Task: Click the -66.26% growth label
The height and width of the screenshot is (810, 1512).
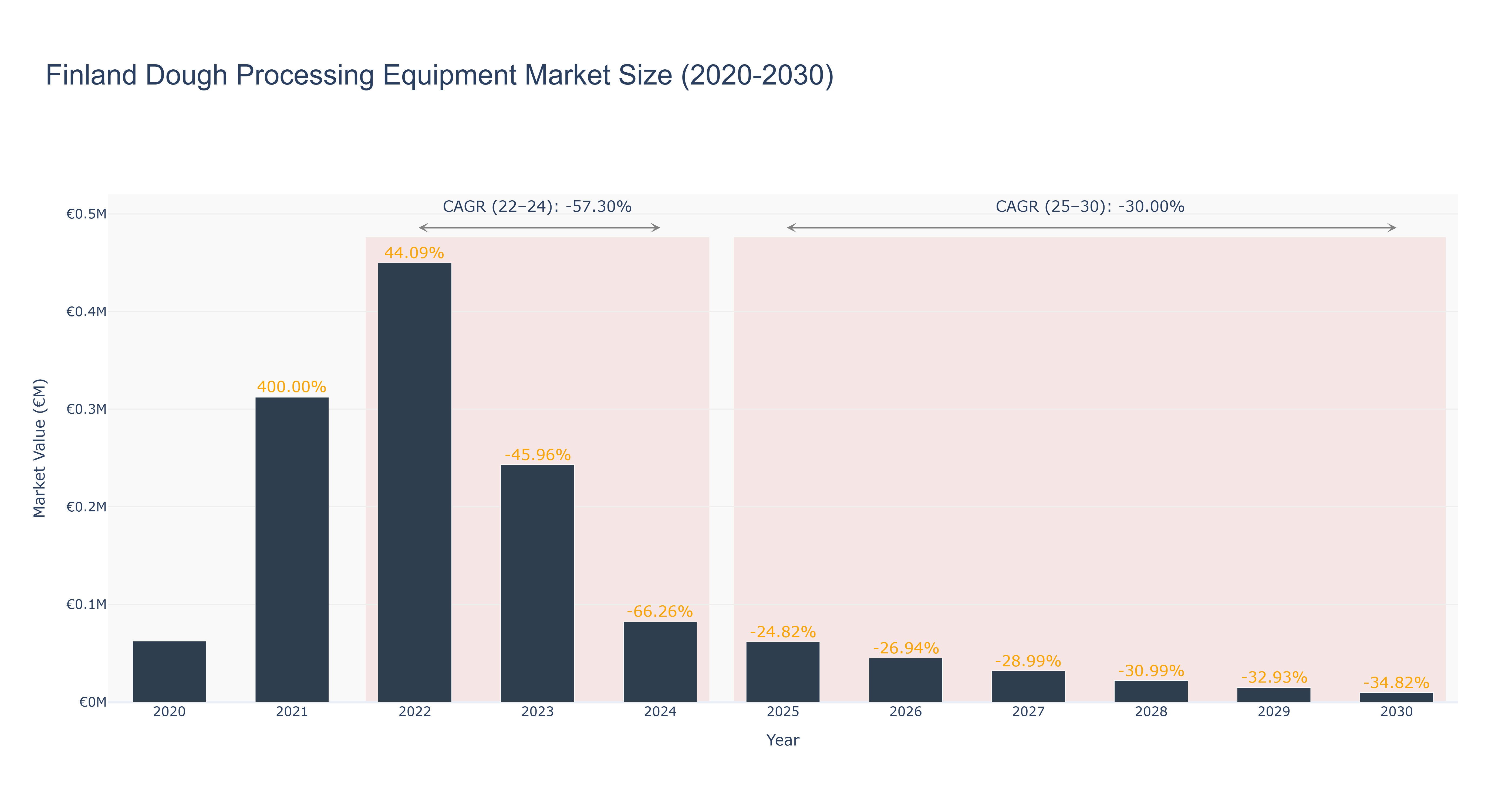Action: coord(660,612)
